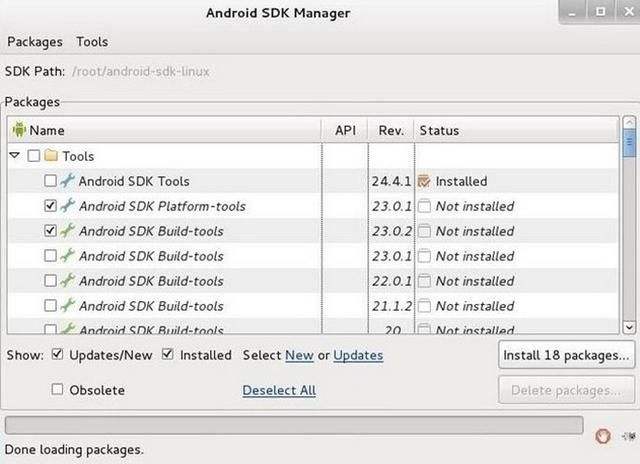
Task: Click the Status column header
Action: 516,131
